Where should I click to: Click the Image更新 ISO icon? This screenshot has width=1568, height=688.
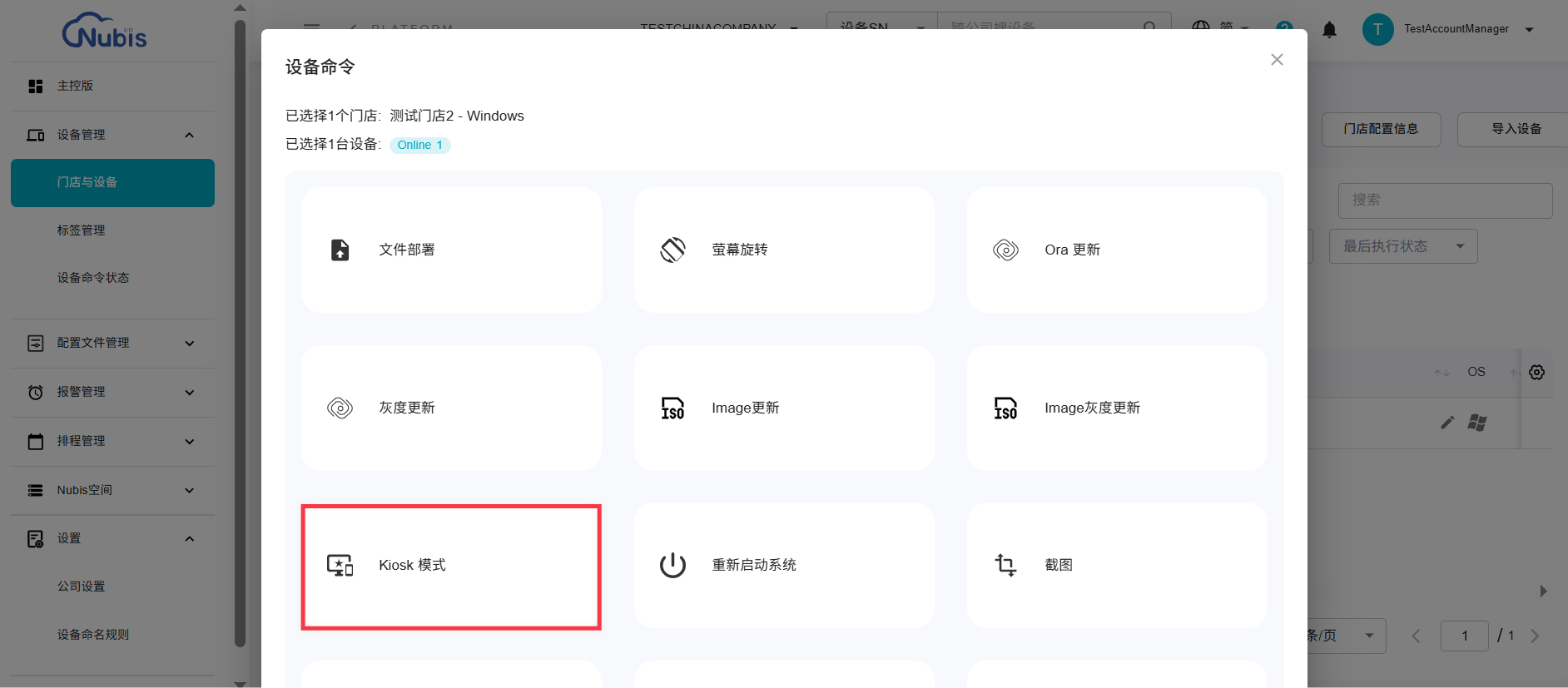672,408
